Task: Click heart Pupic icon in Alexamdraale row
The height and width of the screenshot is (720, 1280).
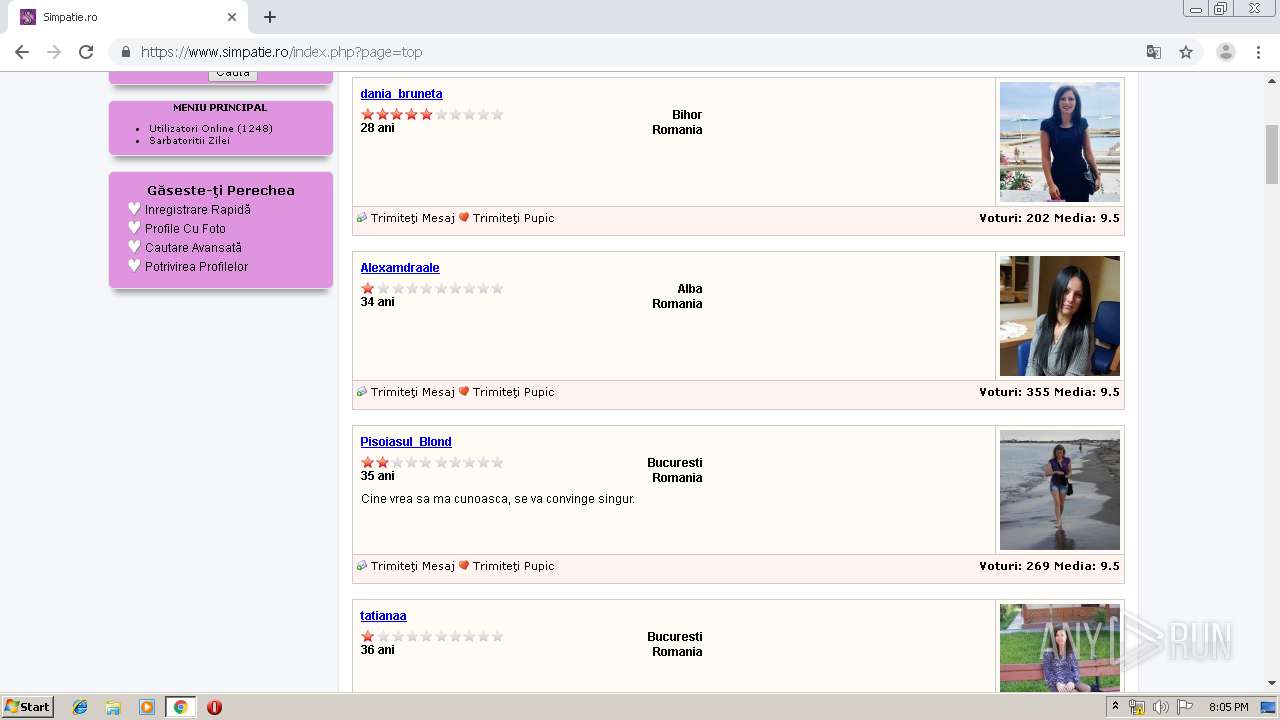Action: 464,392
